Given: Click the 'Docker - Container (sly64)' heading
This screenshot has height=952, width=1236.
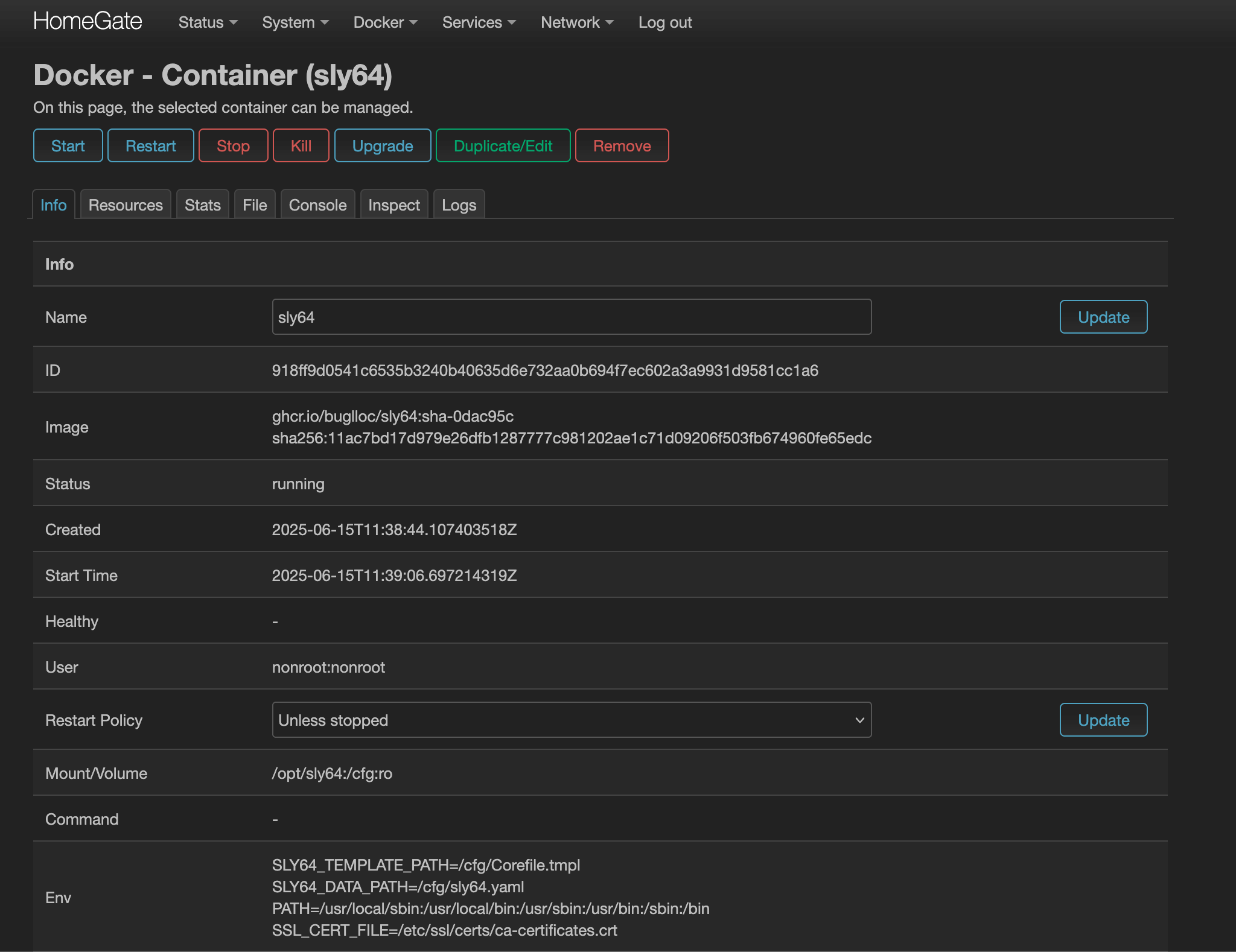Looking at the screenshot, I should pos(213,75).
